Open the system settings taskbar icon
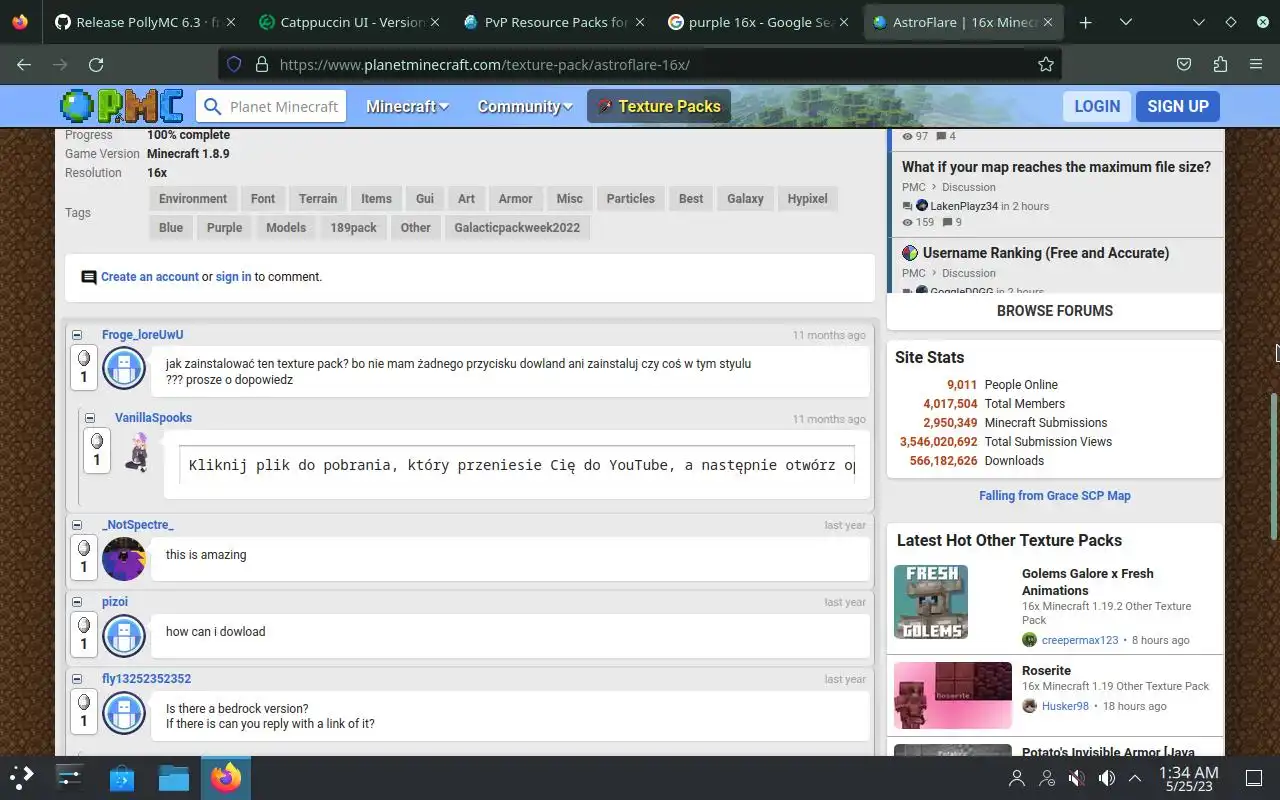Image resolution: width=1280 pixels, height=800 pixels. coord(69,777)
